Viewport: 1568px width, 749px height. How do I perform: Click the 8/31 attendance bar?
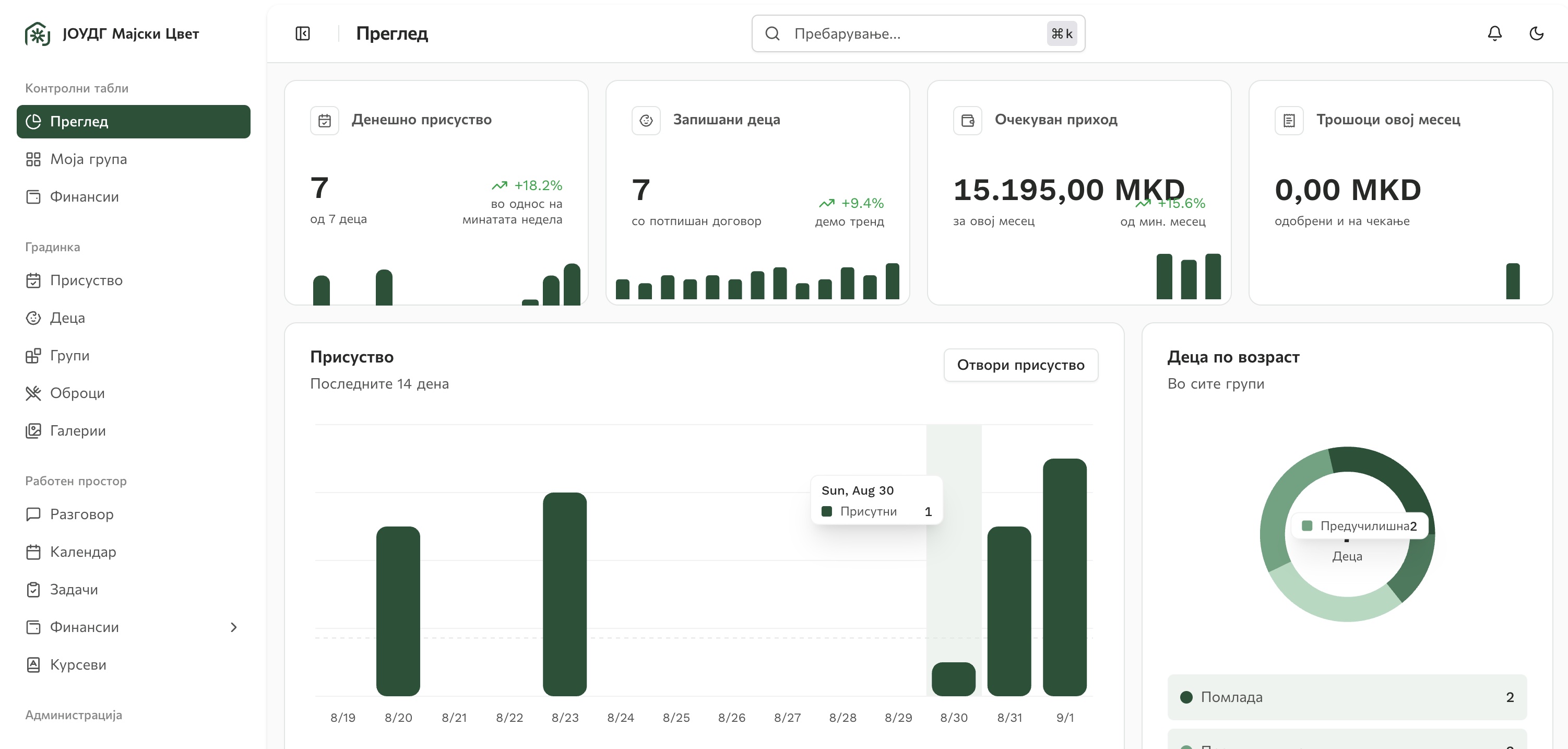(1009, 611)
